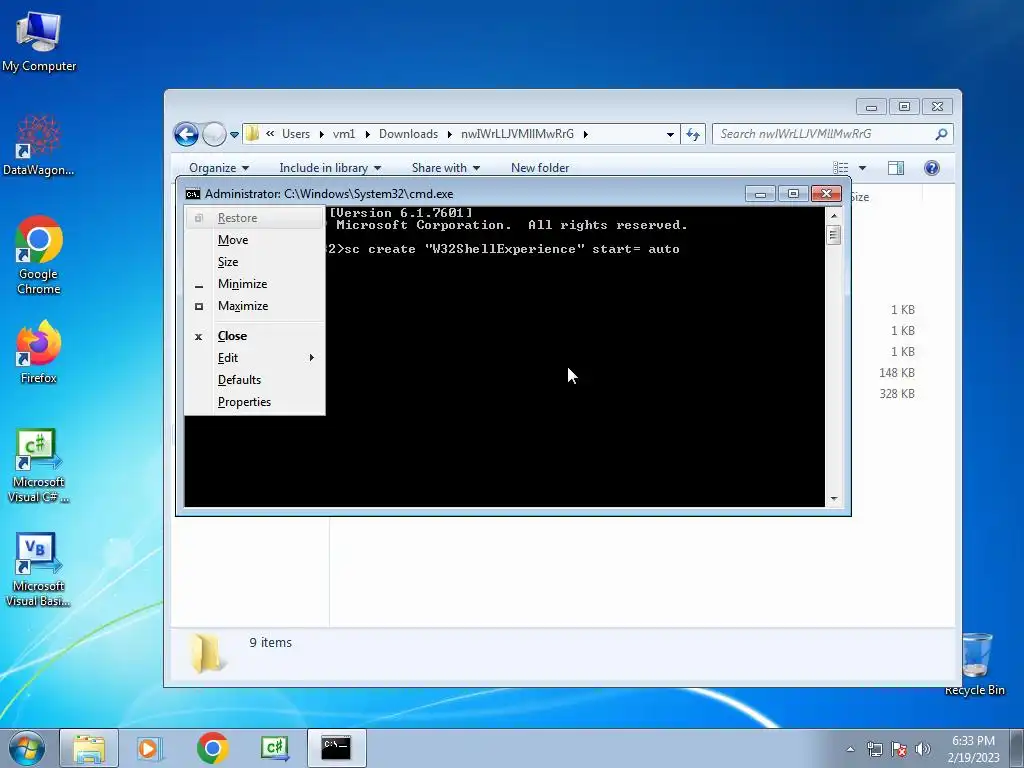Select the 148 KB file size entry
The width and height of the screenshot is (1024, 768).
pyautogui.click(x=897, y=373)
